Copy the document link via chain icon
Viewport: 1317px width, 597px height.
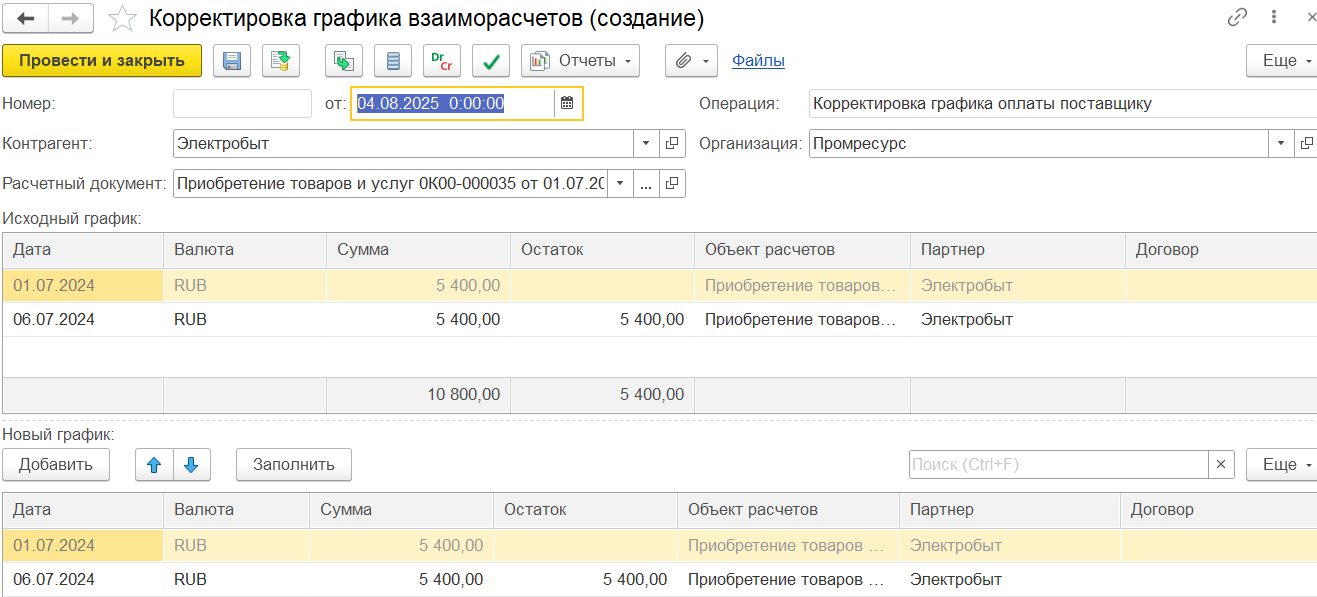pos(1237,18)
